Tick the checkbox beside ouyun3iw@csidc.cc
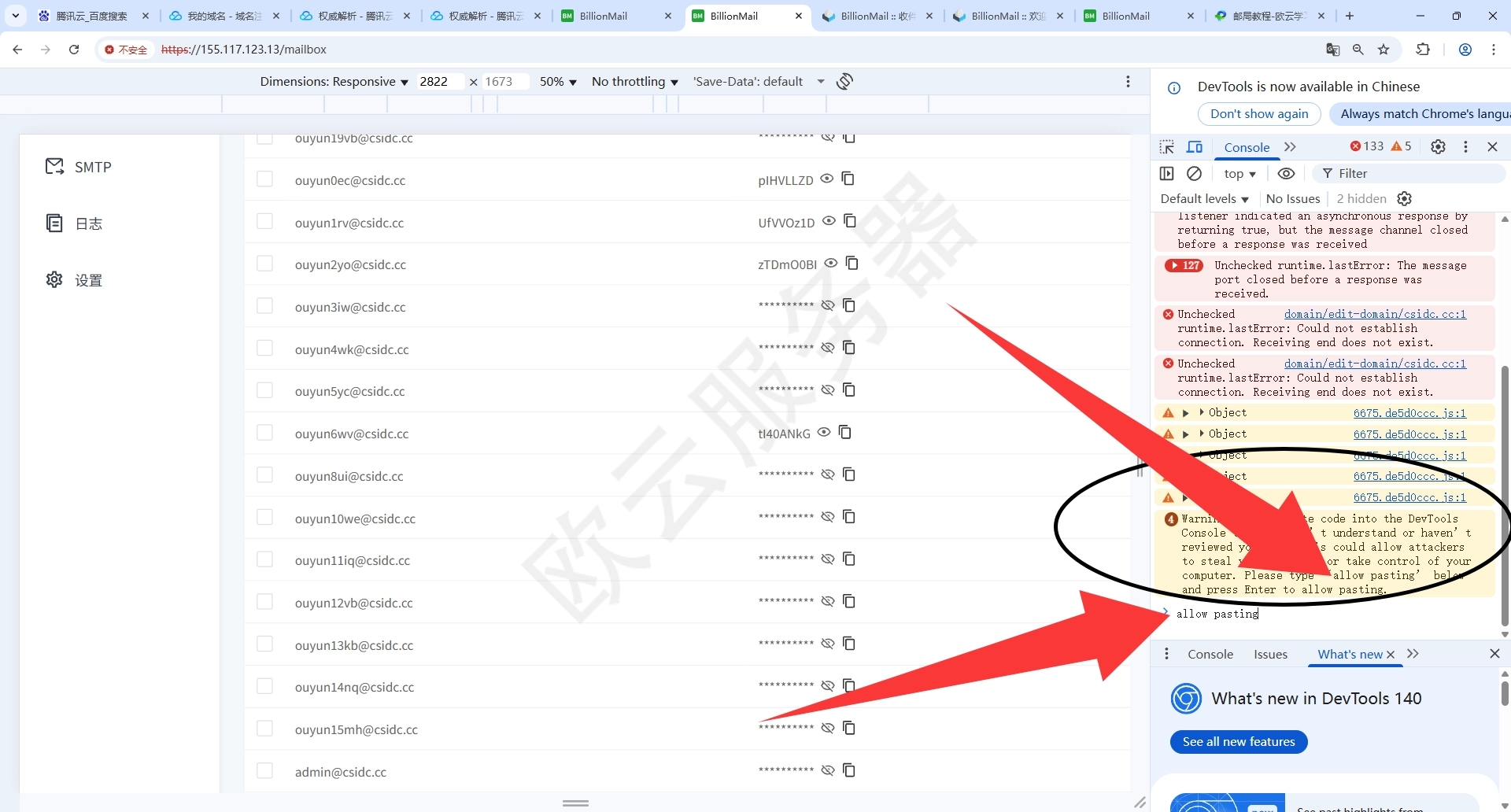Viewport: 1511px width, 812px height. click(x=264, y=306)
